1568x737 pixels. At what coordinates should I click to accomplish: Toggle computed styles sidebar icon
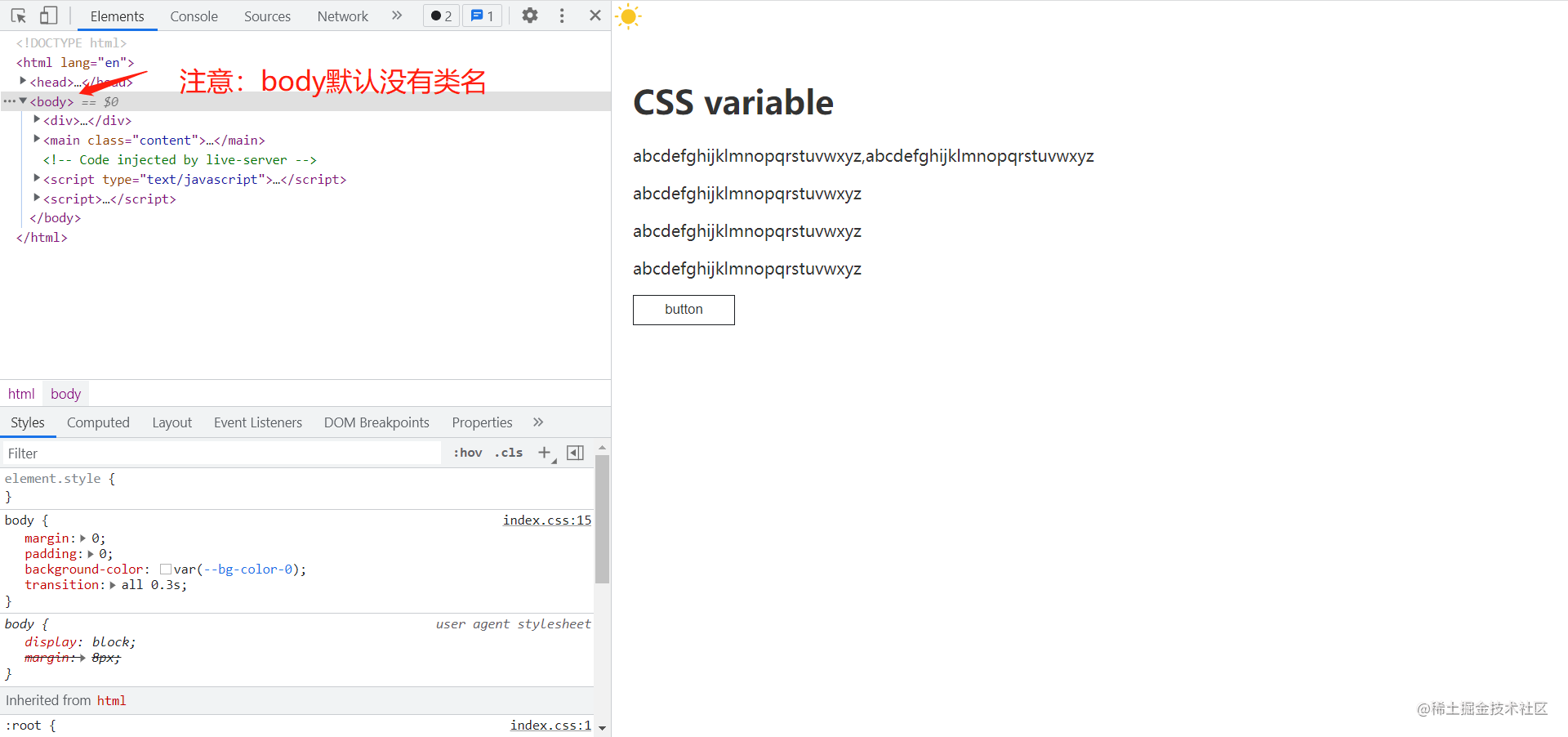576,453
